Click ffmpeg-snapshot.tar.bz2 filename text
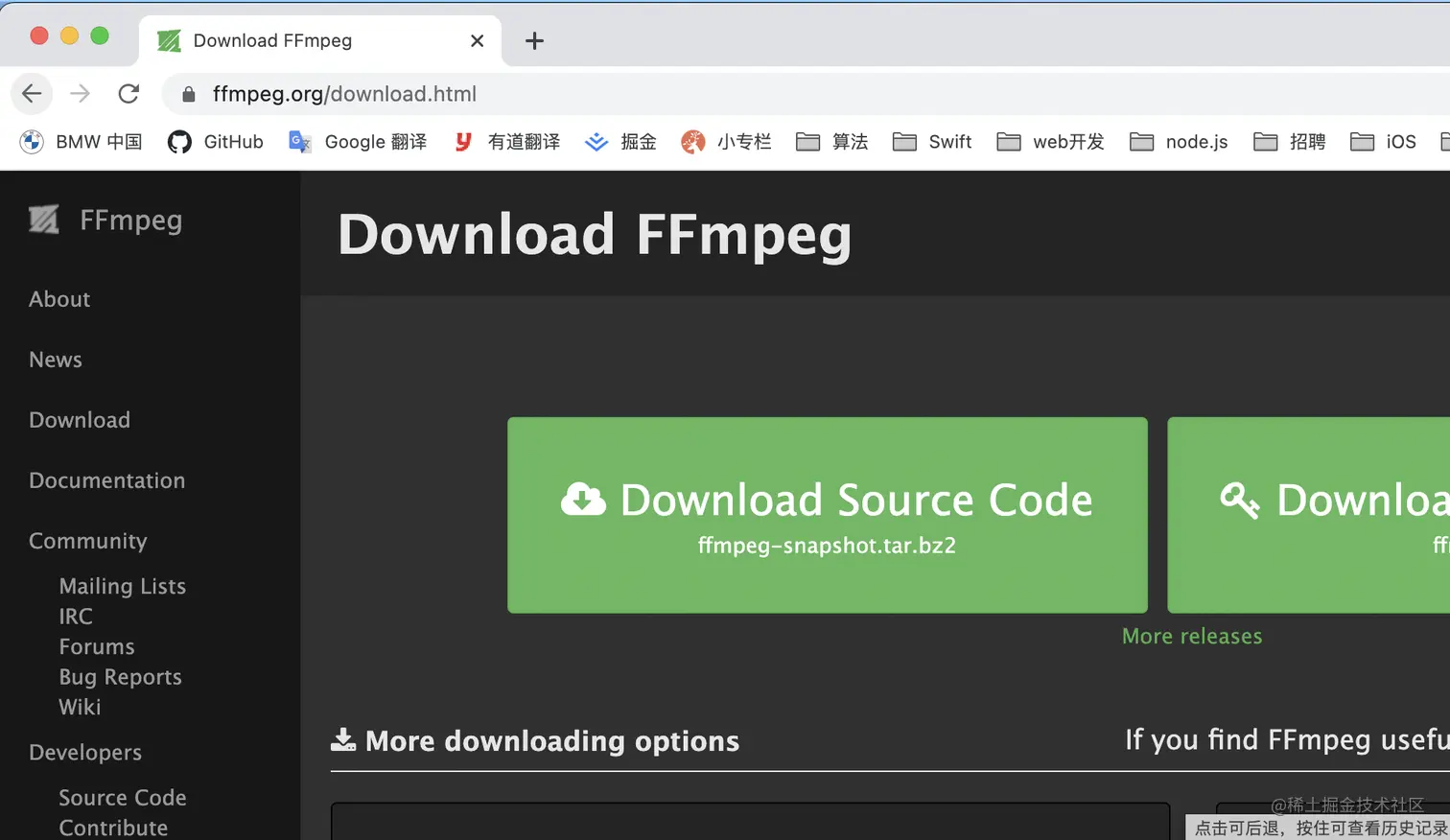 click(x=827, y=546)
